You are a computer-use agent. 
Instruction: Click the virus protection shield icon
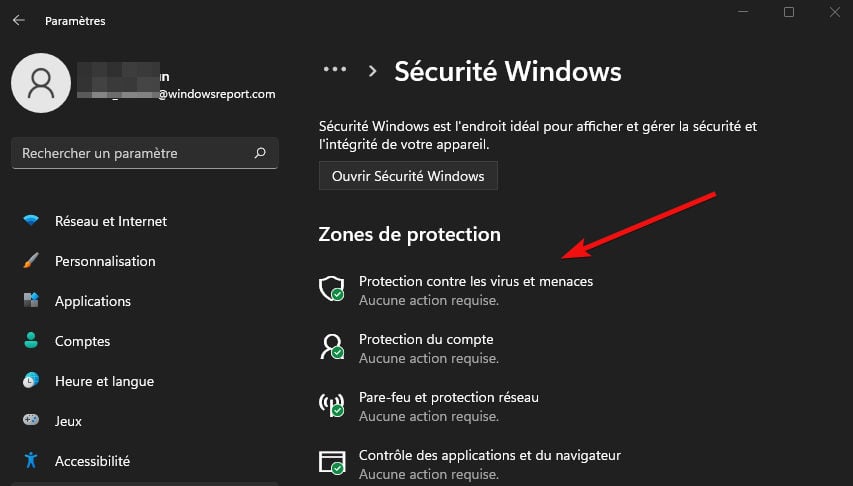pos(331,288)
